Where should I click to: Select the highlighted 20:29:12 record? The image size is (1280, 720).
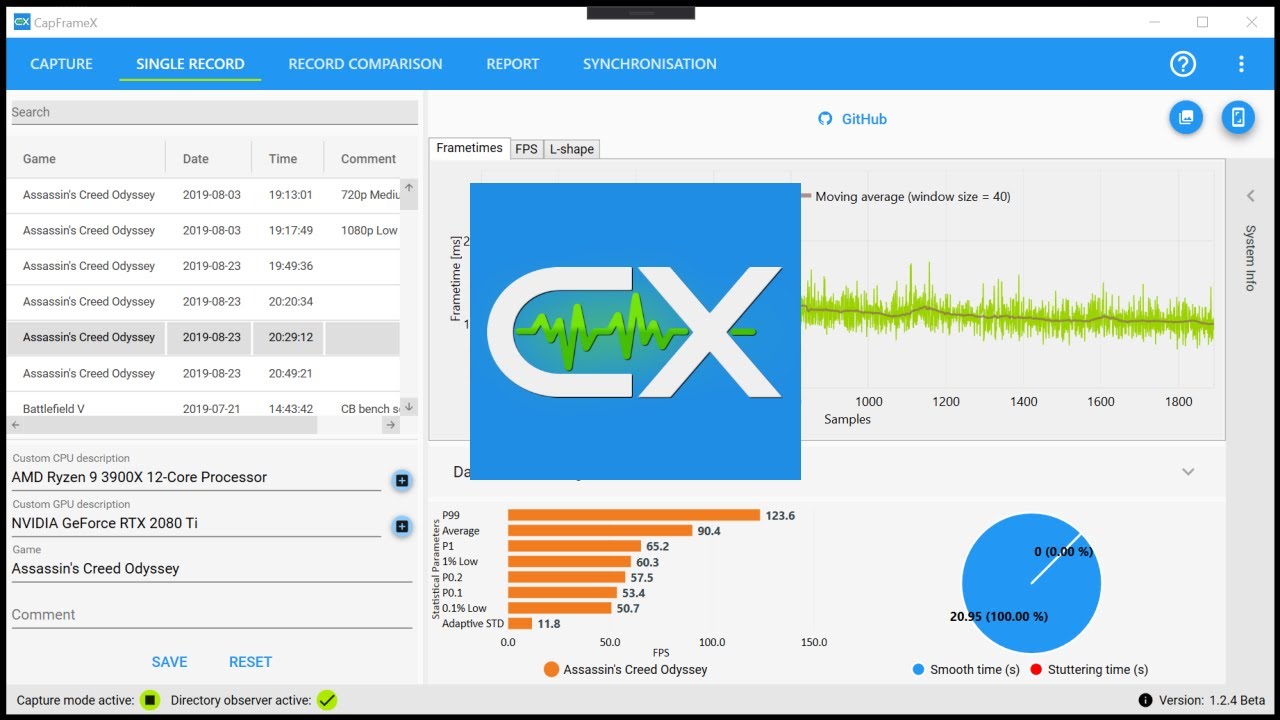pyautogui.click(x=204, y=337)
